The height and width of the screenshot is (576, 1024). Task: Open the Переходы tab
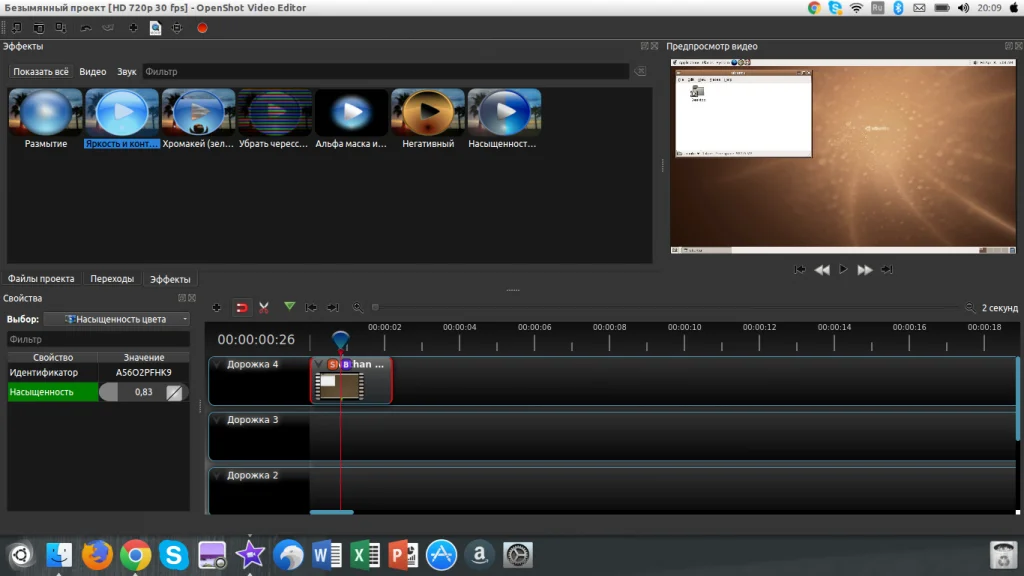coord(112,279)
